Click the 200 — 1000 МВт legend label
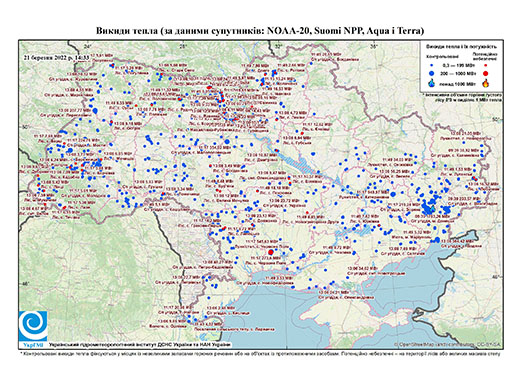Screen dimensions: 520x368 coord(458,73)
